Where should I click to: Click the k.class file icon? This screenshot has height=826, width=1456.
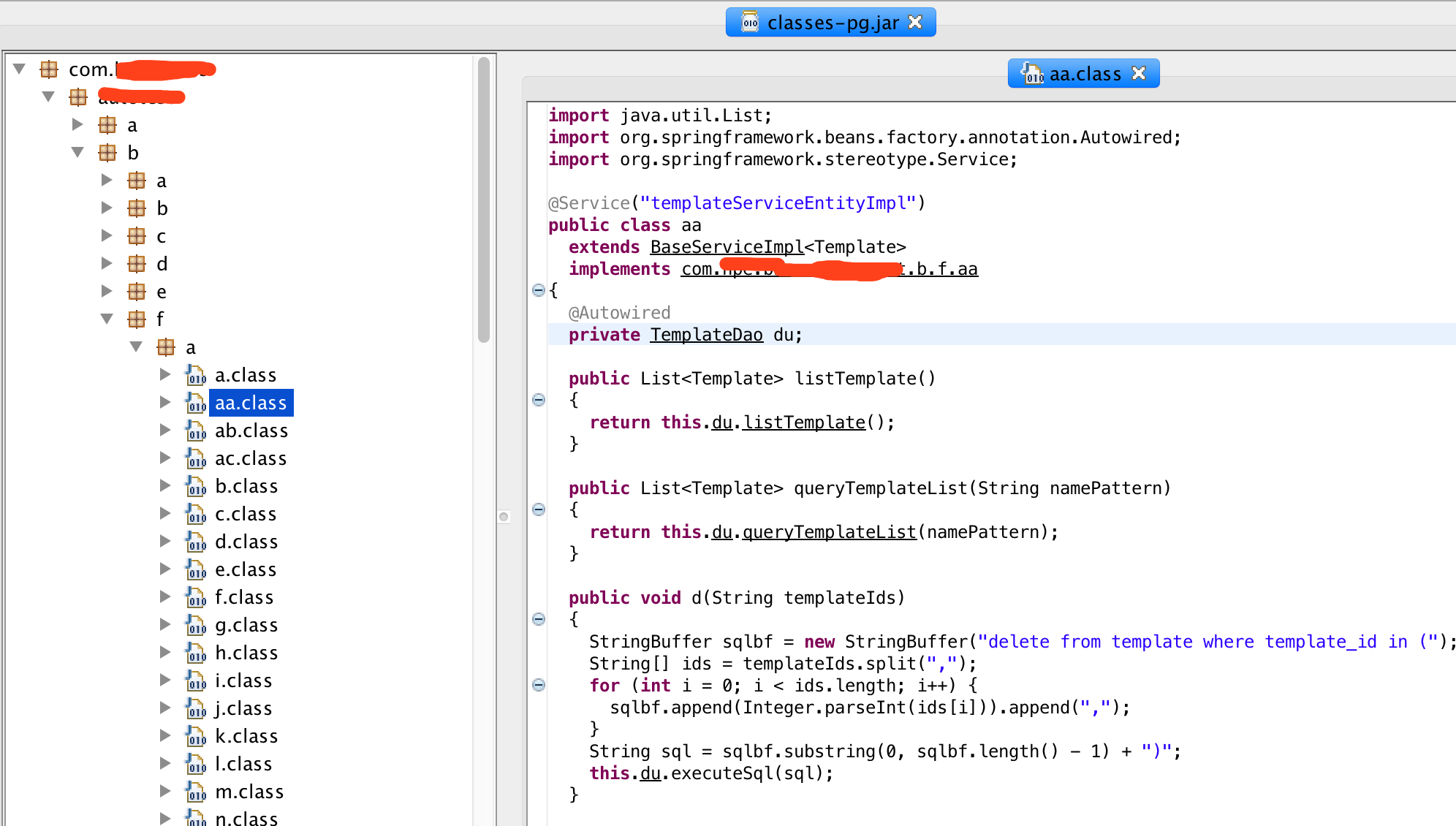[x=195, y=735]
